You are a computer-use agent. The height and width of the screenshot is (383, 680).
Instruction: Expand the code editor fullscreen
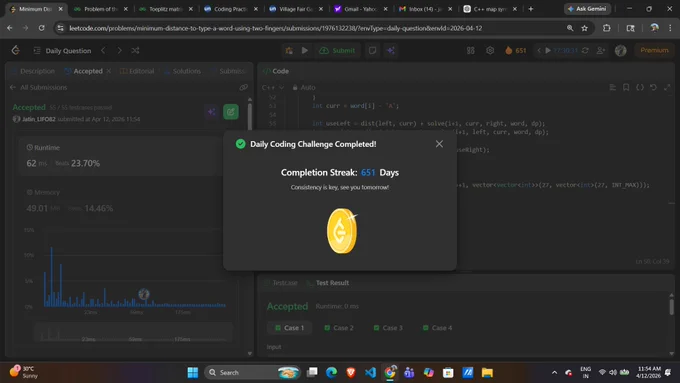(667, 87)
